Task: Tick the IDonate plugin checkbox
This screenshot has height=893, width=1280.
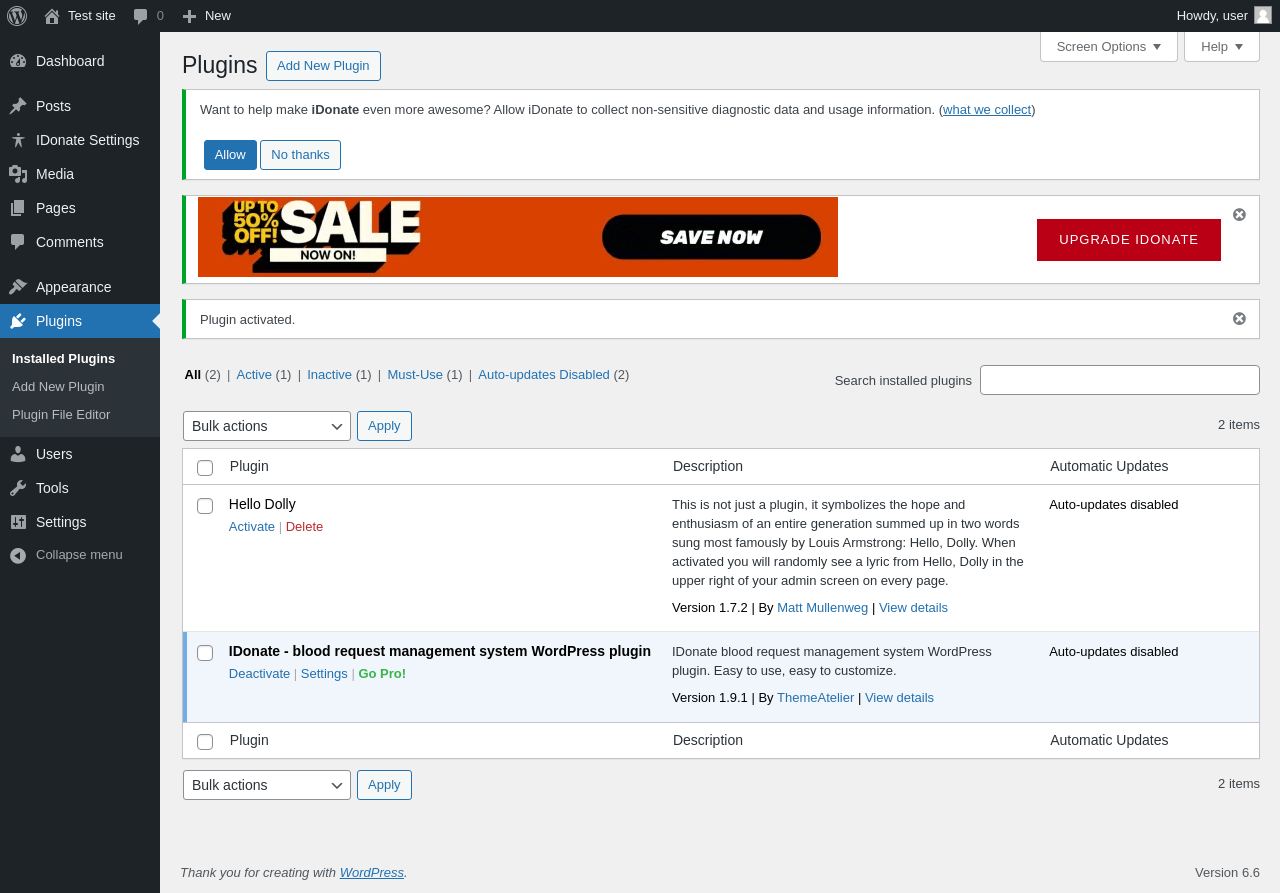Action: point(205,652)
